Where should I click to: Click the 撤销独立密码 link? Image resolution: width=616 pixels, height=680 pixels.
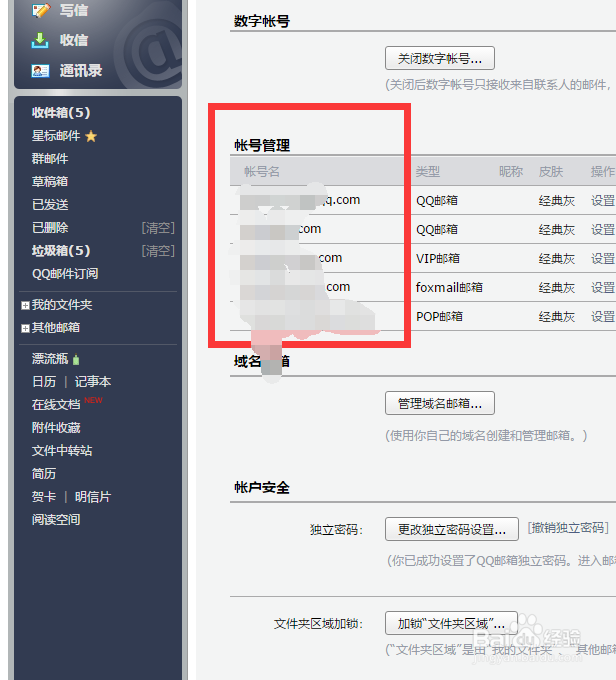pyautogui.click(x=568, y=528)
